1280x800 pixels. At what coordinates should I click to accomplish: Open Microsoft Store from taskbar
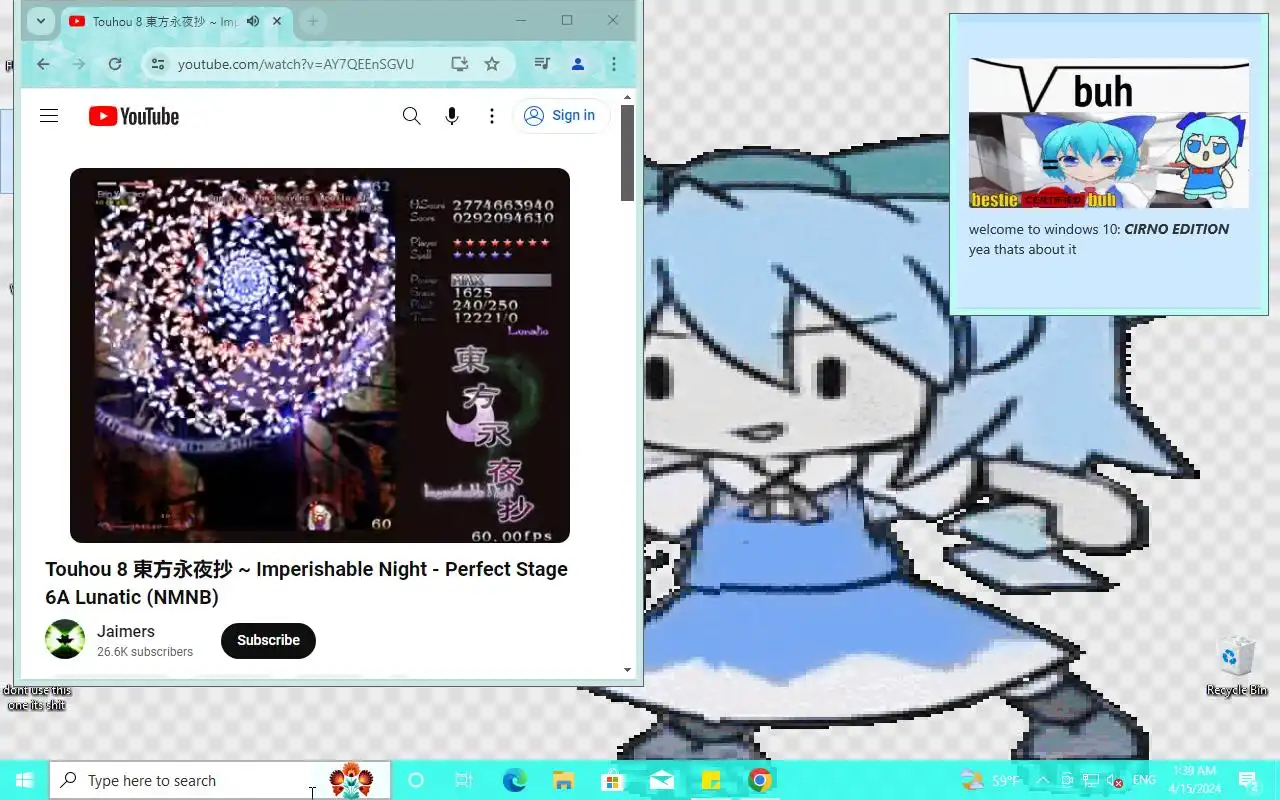[612, 780]
